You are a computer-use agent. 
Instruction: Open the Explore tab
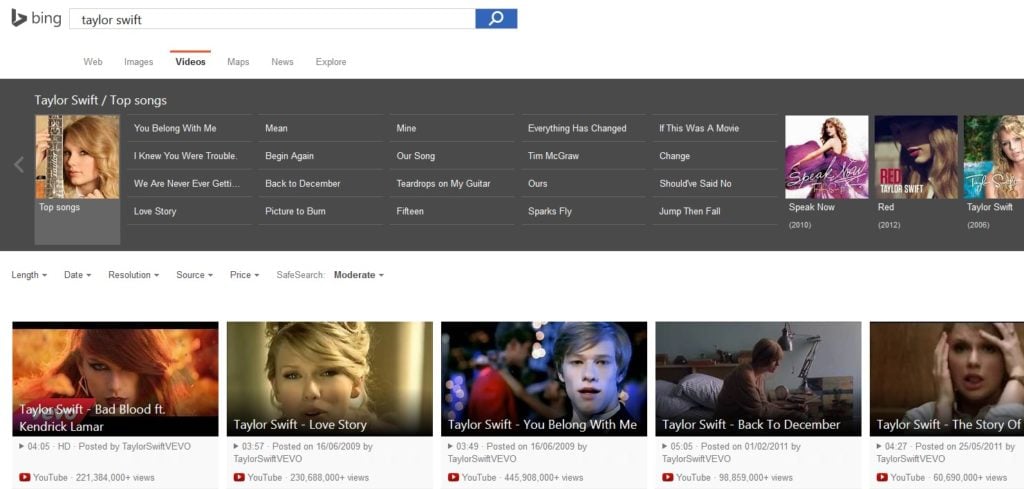click(331, 62)
